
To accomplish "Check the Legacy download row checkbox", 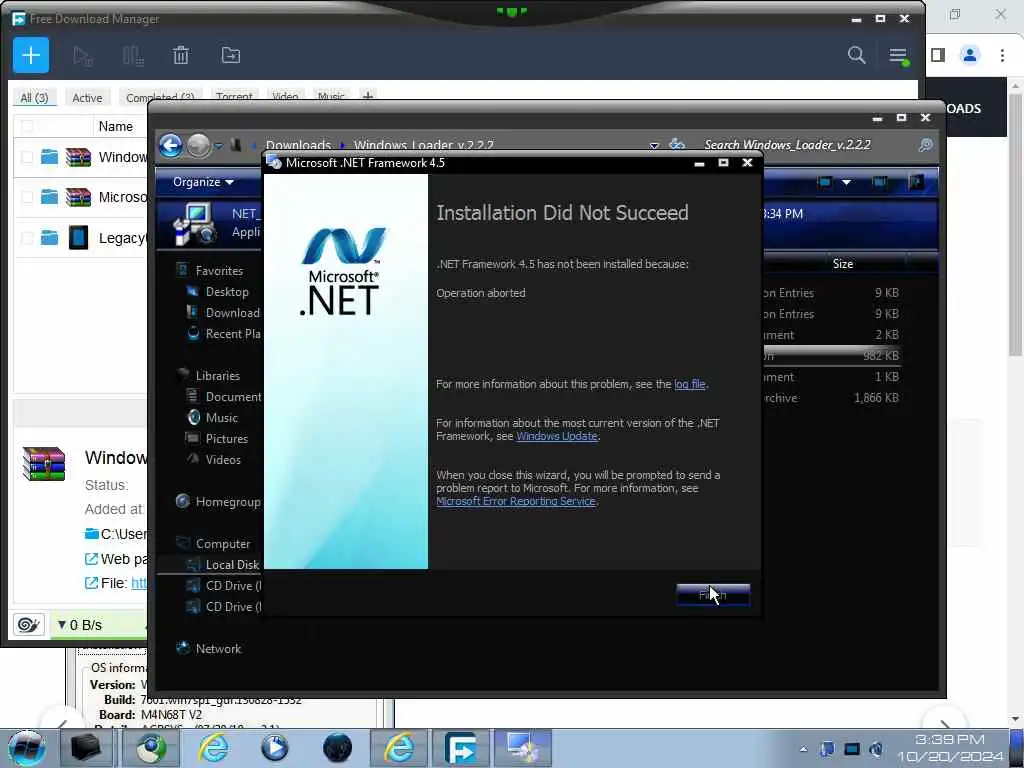I will [27, 238].
